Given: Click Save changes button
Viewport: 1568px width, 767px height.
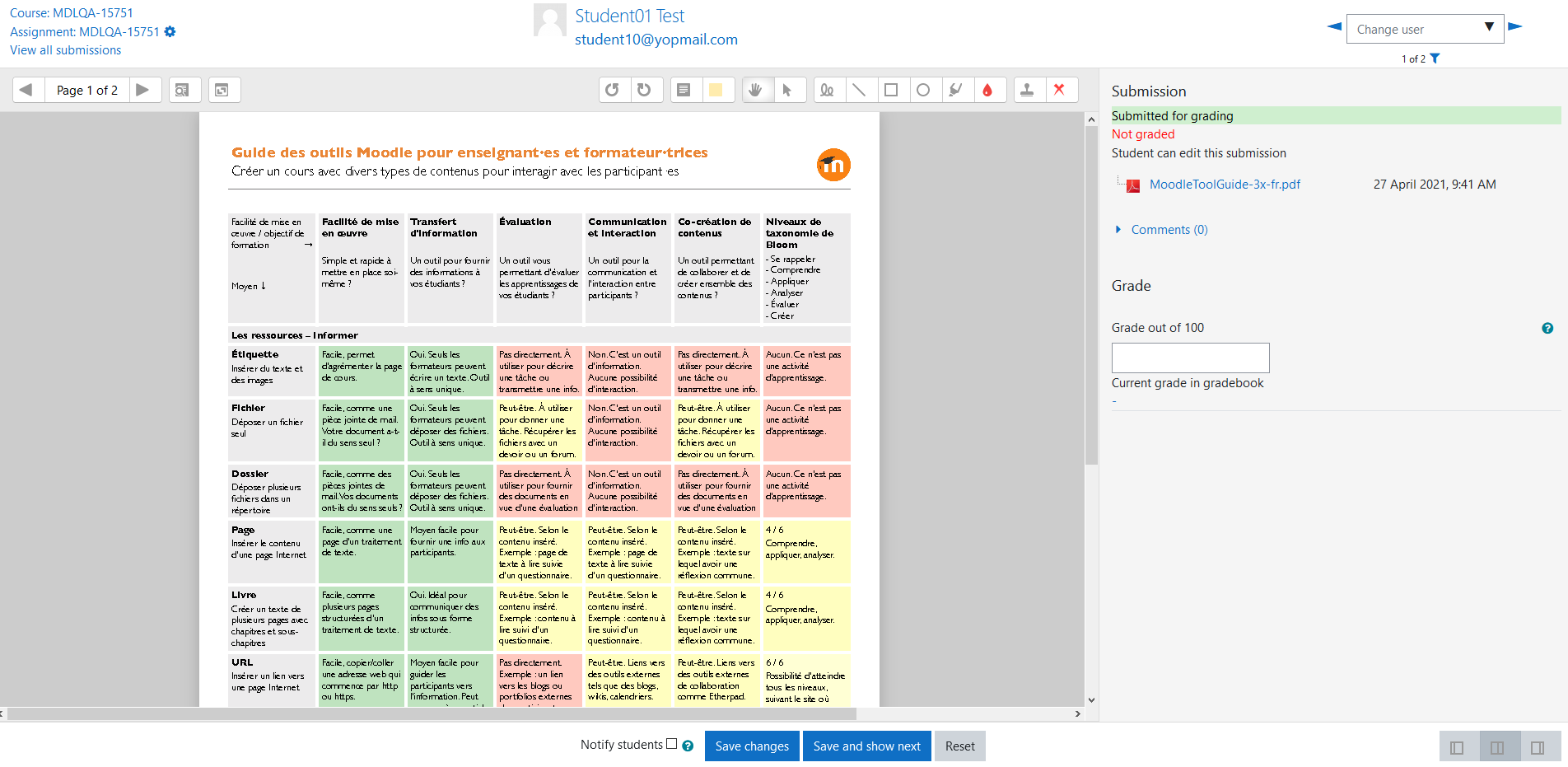Looking at the screenshot, I should click(x=752, y=746).
